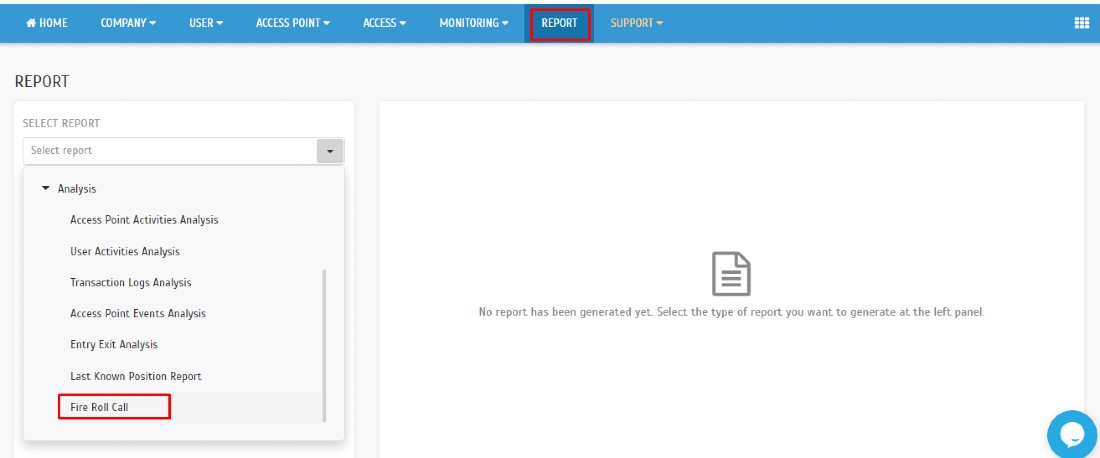Choose Access Point Activities Analysis
Screen dimensions: 1100x458
[144, 220]
